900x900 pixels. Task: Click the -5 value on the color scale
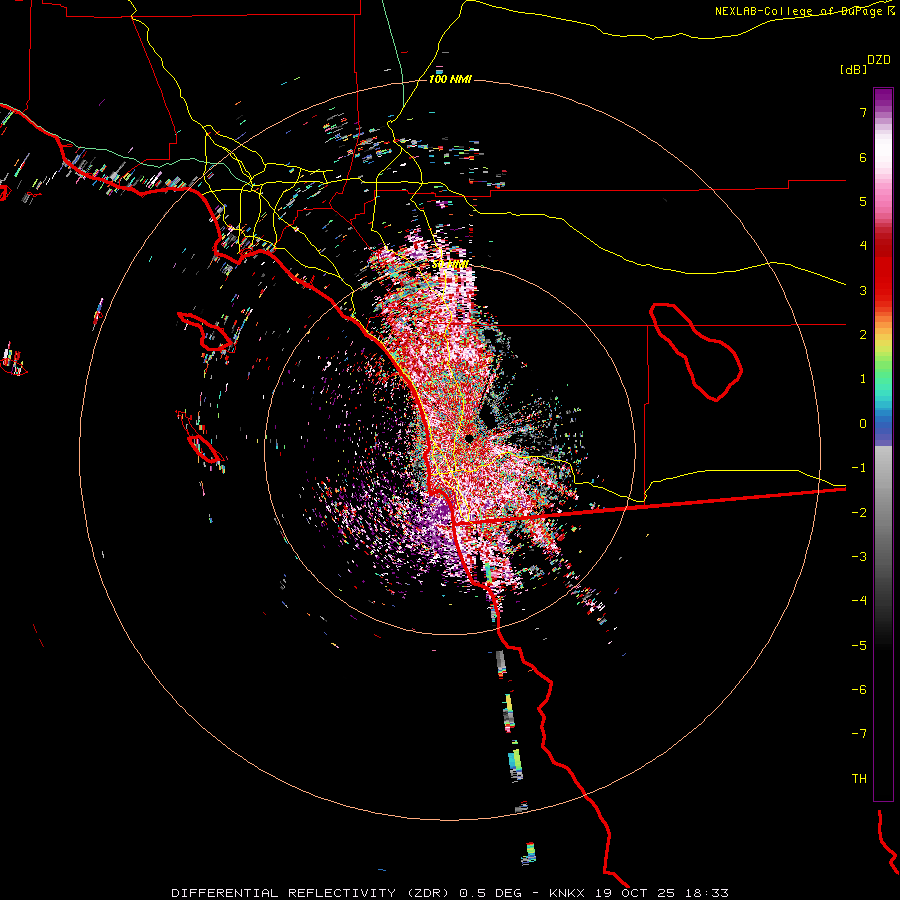tap(859, 646)
